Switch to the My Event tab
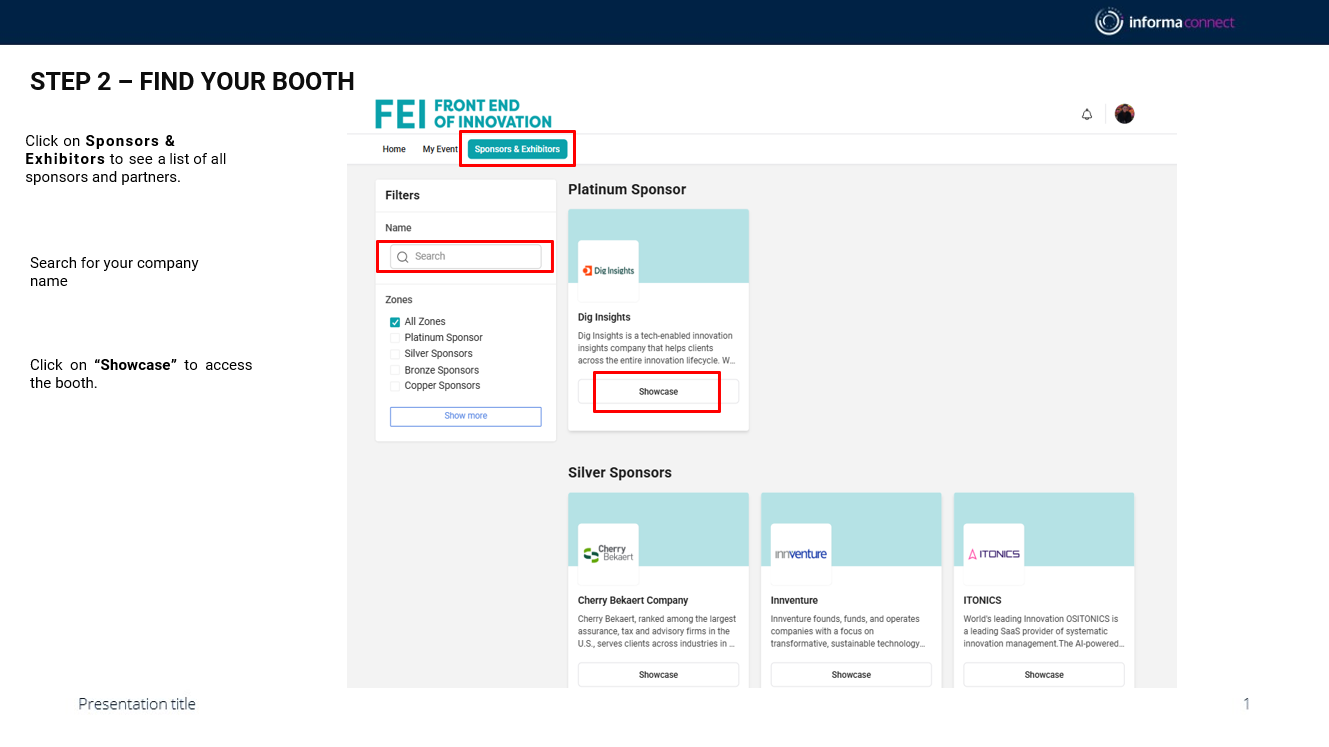Image resolution: width=1329 pixels, height=747 pixels. coord(439,149)
